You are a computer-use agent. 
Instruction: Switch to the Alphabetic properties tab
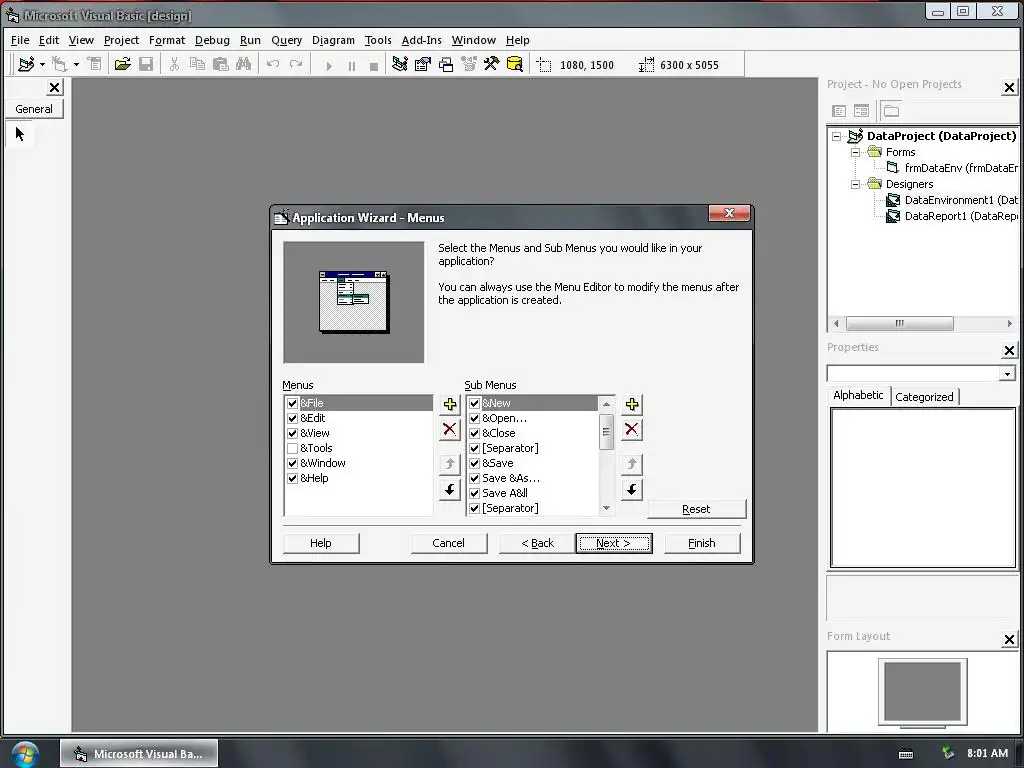pyautogui.click(x=858, y=395)
